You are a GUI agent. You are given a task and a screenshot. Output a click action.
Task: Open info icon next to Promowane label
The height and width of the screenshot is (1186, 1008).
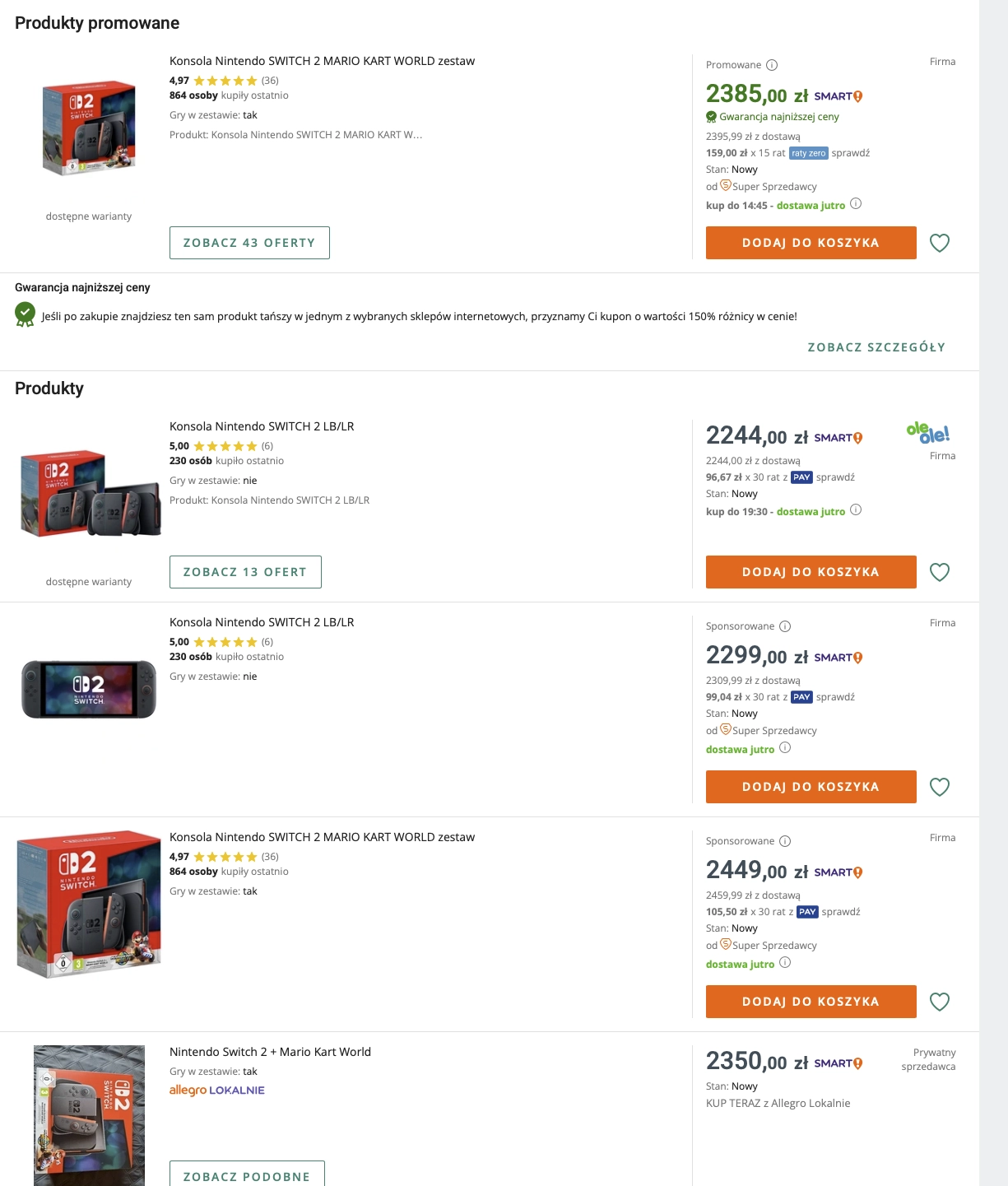point(772,66)
